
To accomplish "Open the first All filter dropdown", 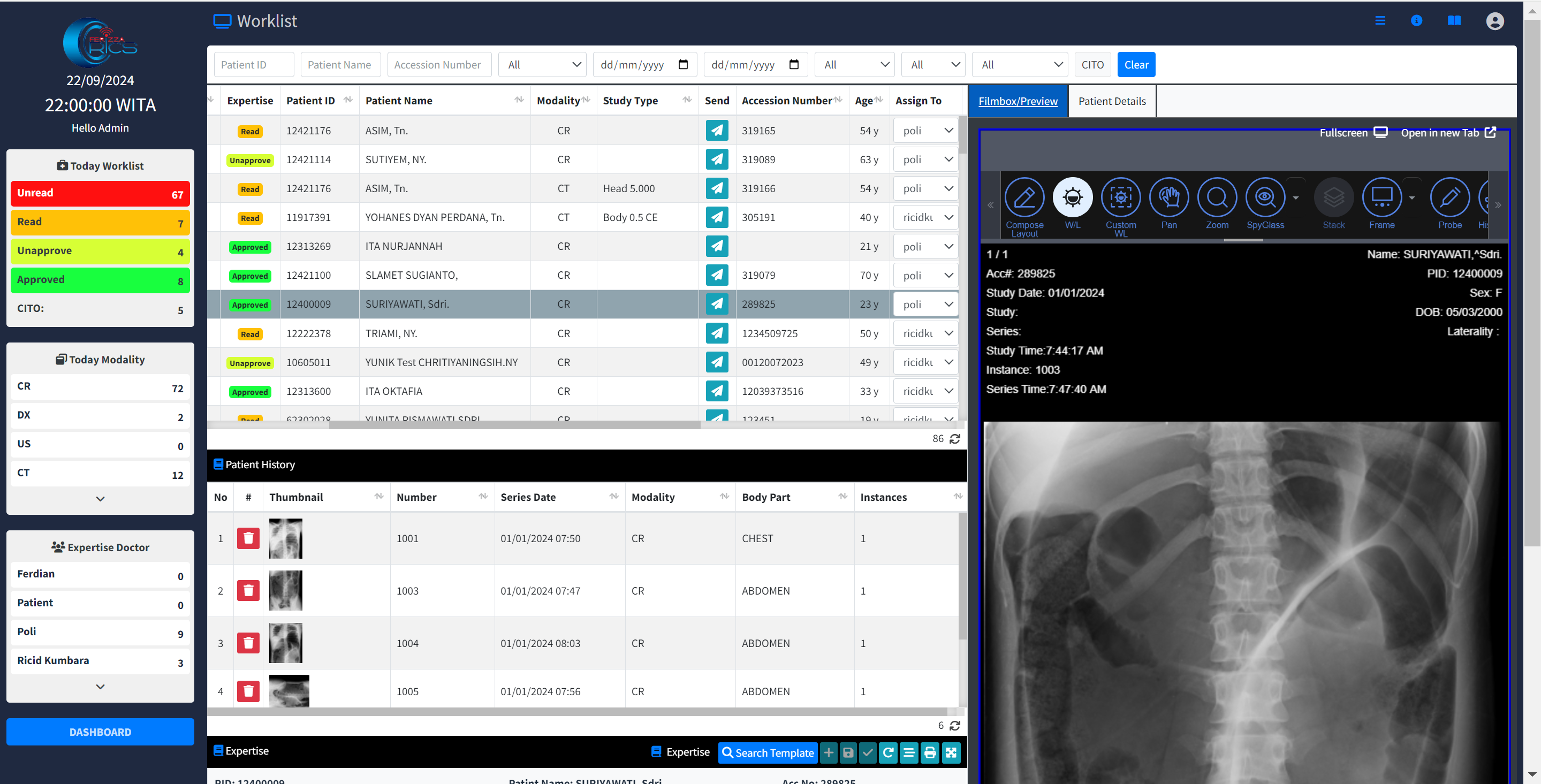I will point(543,65).
